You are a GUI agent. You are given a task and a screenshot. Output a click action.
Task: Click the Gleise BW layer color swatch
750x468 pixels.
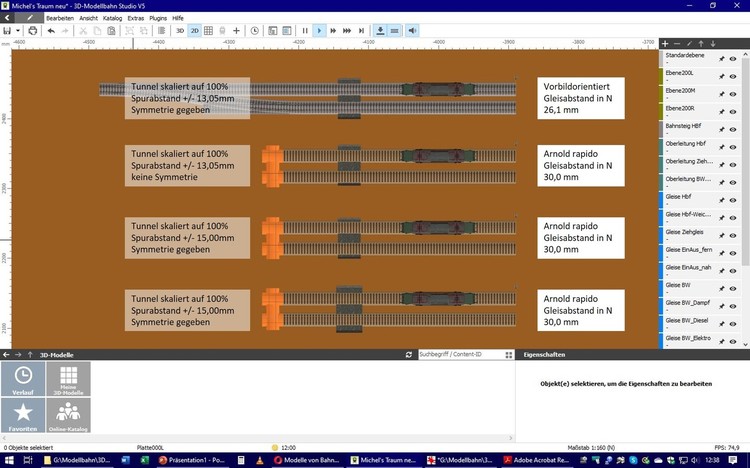(x=662, y=288)
